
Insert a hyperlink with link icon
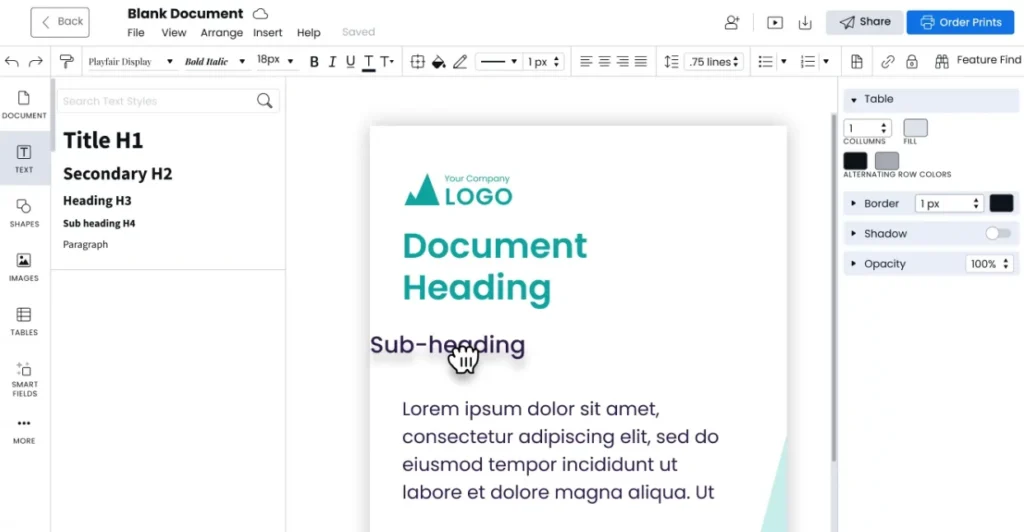887,61
